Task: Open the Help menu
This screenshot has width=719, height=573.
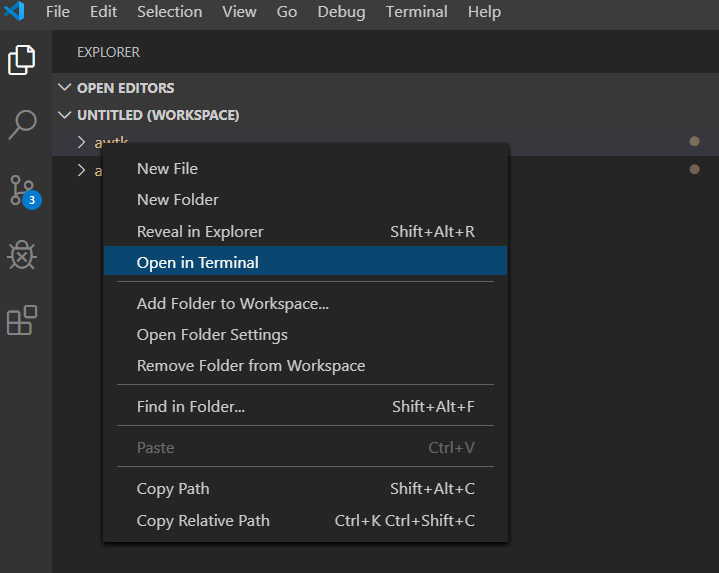Action: [484, 11]
